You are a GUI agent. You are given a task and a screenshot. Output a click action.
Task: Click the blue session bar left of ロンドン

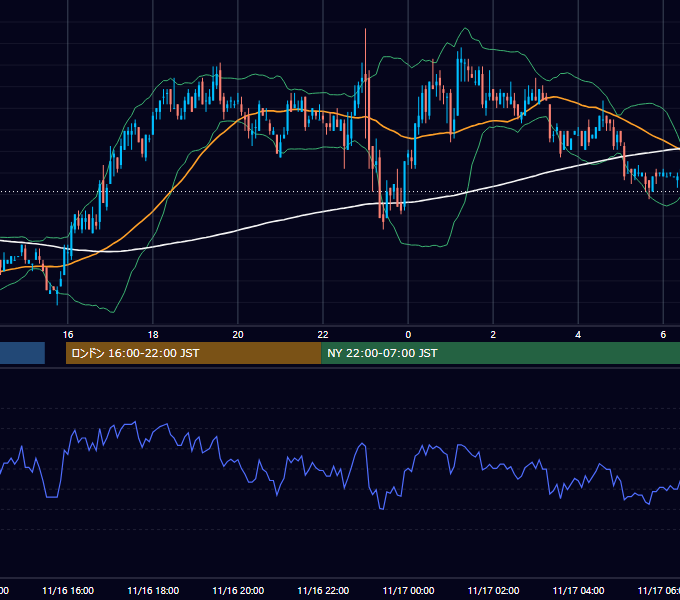[22, 353]
